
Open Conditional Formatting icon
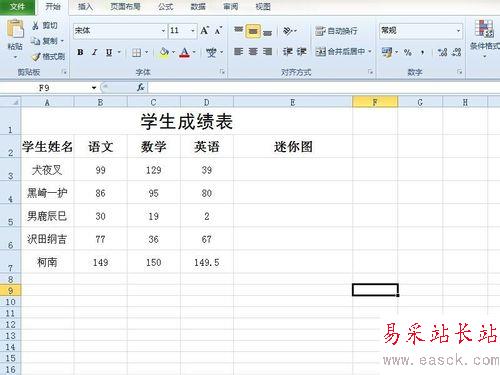click(x=484, y=29)
